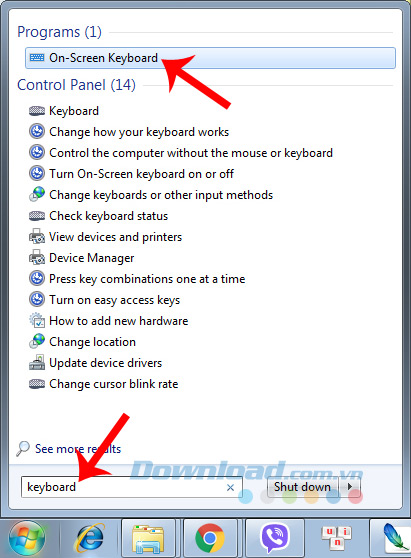Launch Google Chrome from taskbar

pyautogui.click(x=210, y=538)
